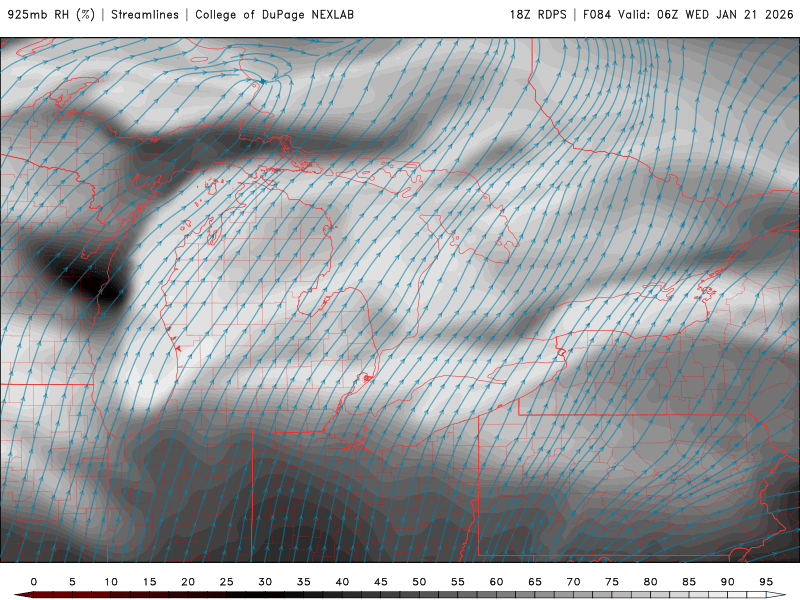Click the '0' value on the scale
Screen dimensions: 800x600
pyautogui.click(x=34, y=582)
